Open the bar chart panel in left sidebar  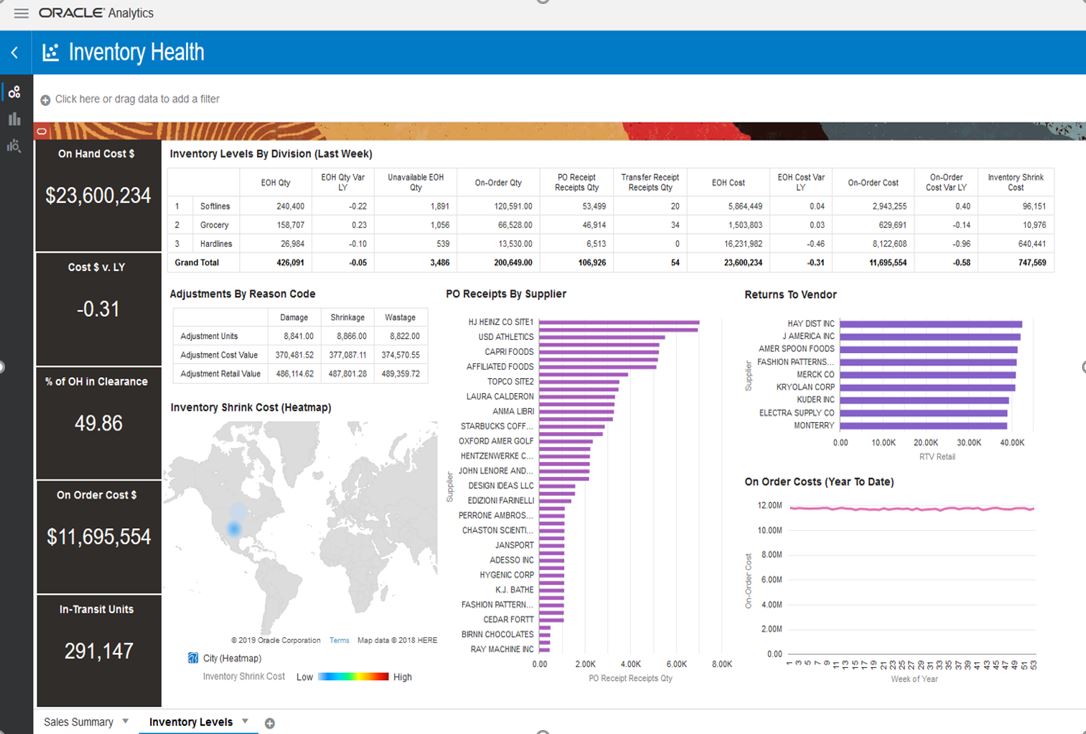coord(14,118)
